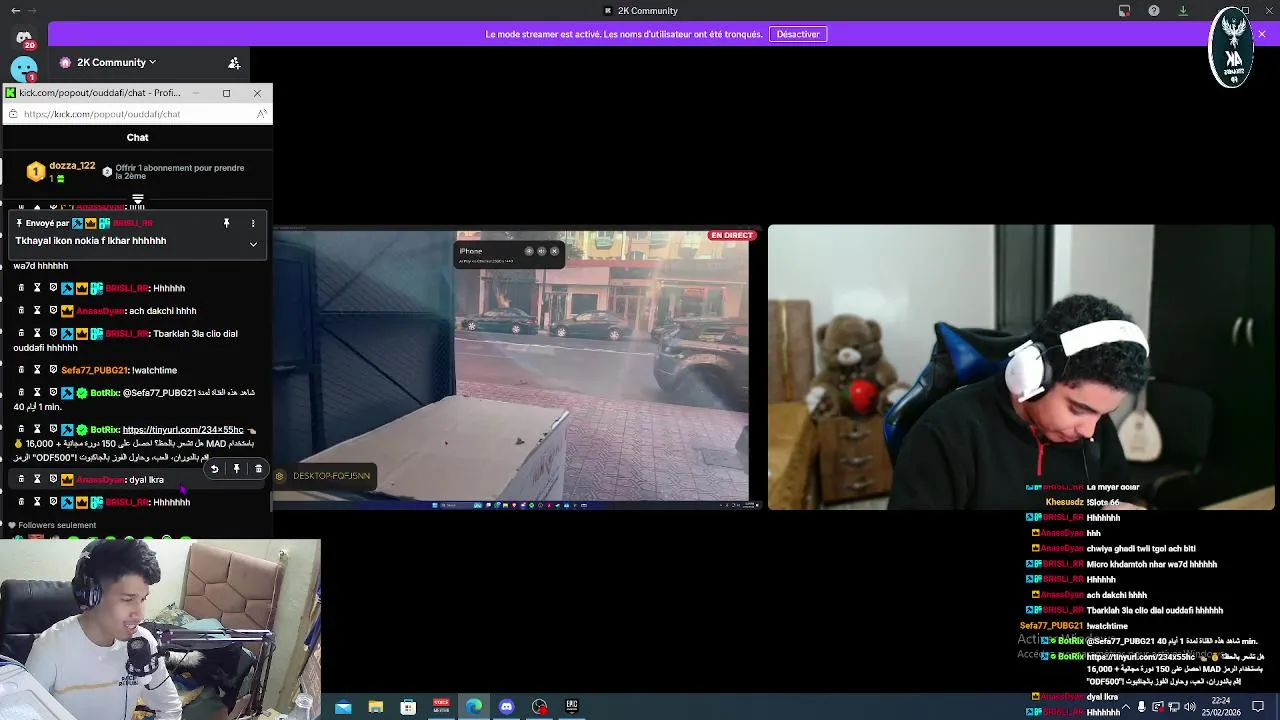This screenshot has height=720, width=1280.
Task: Unpin the pinned message via pin icon
Action: click(226, 223)
